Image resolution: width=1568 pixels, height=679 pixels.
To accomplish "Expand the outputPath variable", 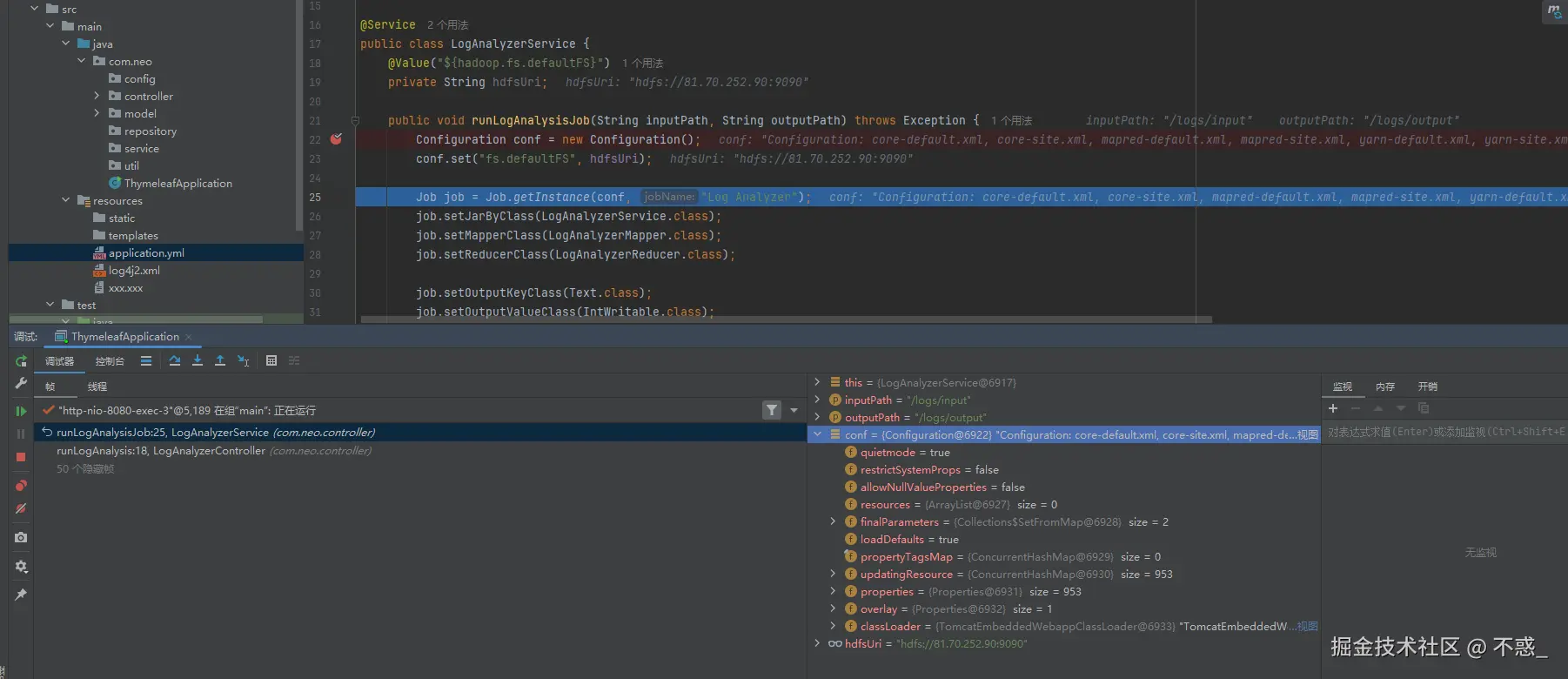I will [817, 417].
